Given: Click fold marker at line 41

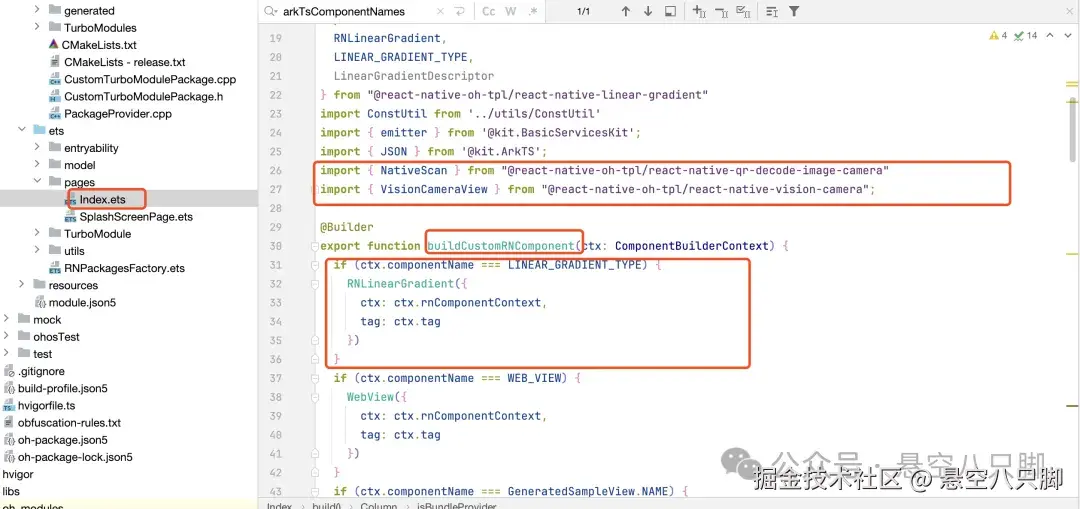Looking at the screenshot, I should (315, 453).
